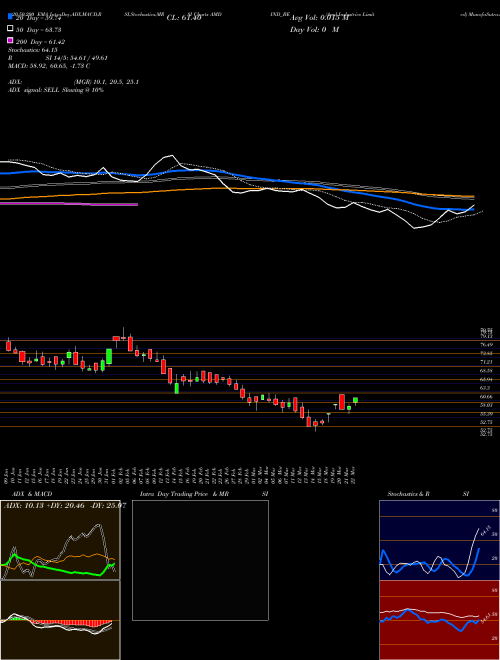Click the ADX (MGR) values line

[74, 82]
